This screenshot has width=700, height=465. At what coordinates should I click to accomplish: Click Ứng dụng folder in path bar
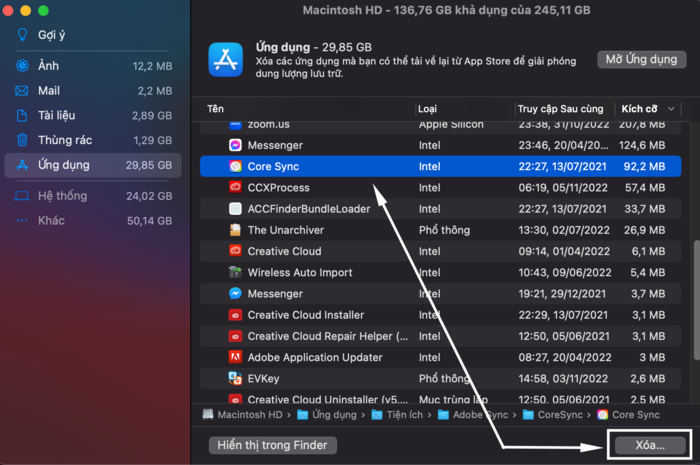click(x=327, y=415)
